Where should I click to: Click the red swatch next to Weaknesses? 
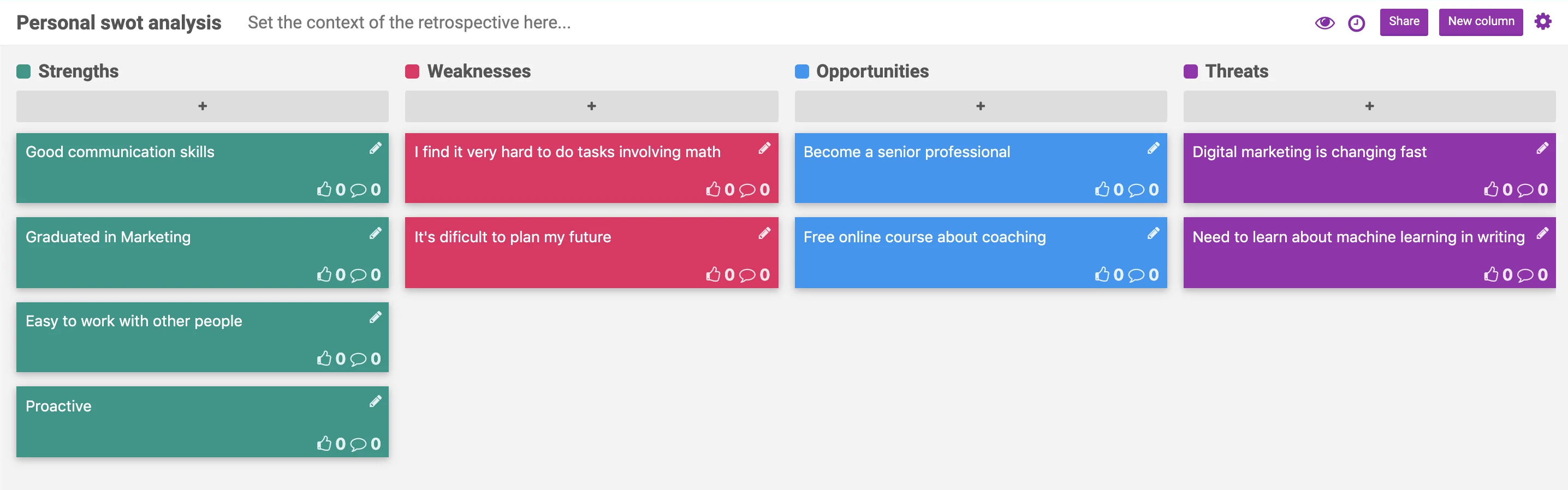click(x=413, y=71)
